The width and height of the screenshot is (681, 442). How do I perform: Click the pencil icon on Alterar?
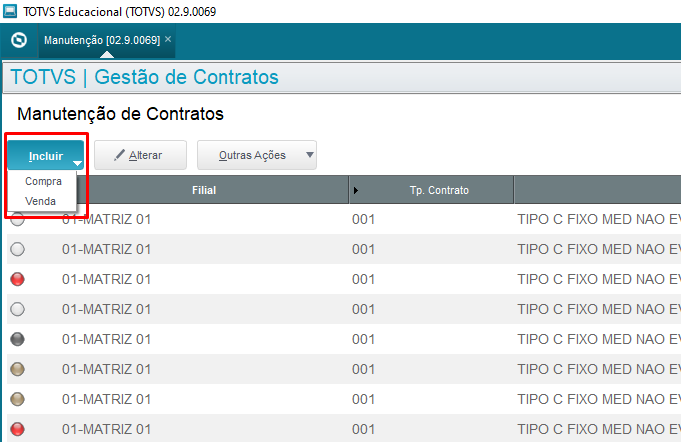point(119,155)
